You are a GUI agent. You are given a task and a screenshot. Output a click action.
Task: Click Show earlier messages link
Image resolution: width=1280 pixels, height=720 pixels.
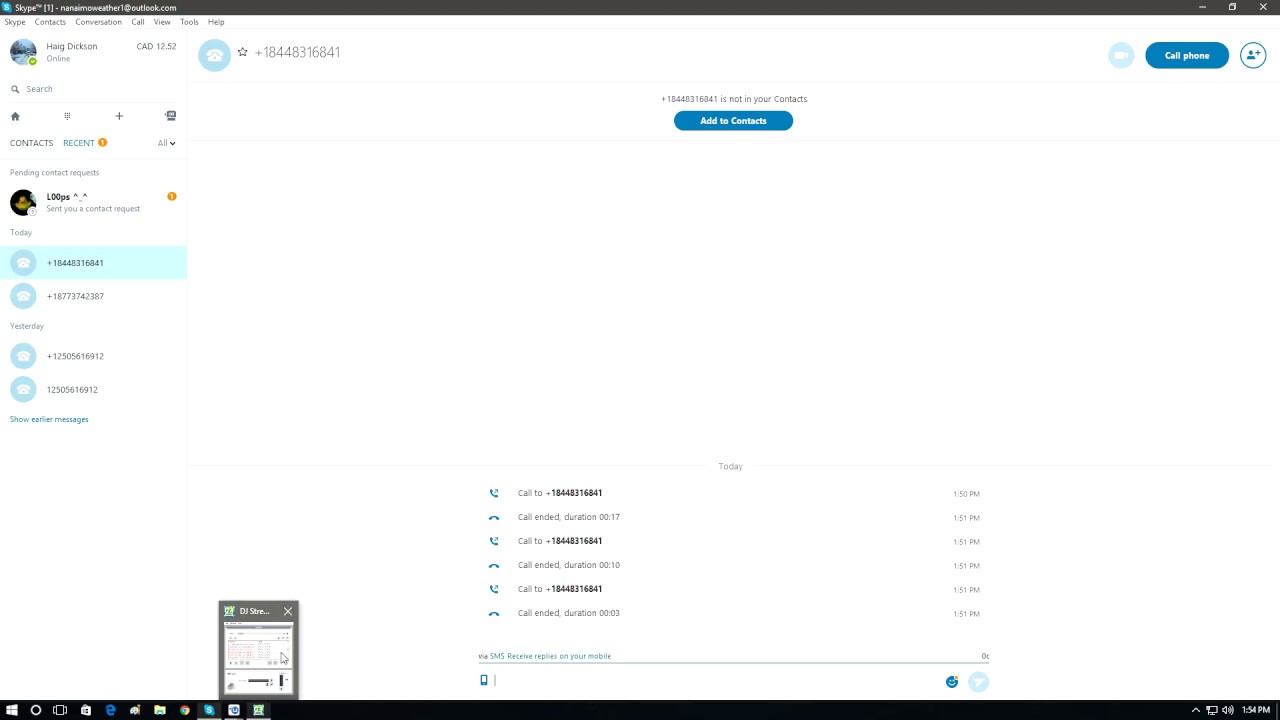coord(49,419)
